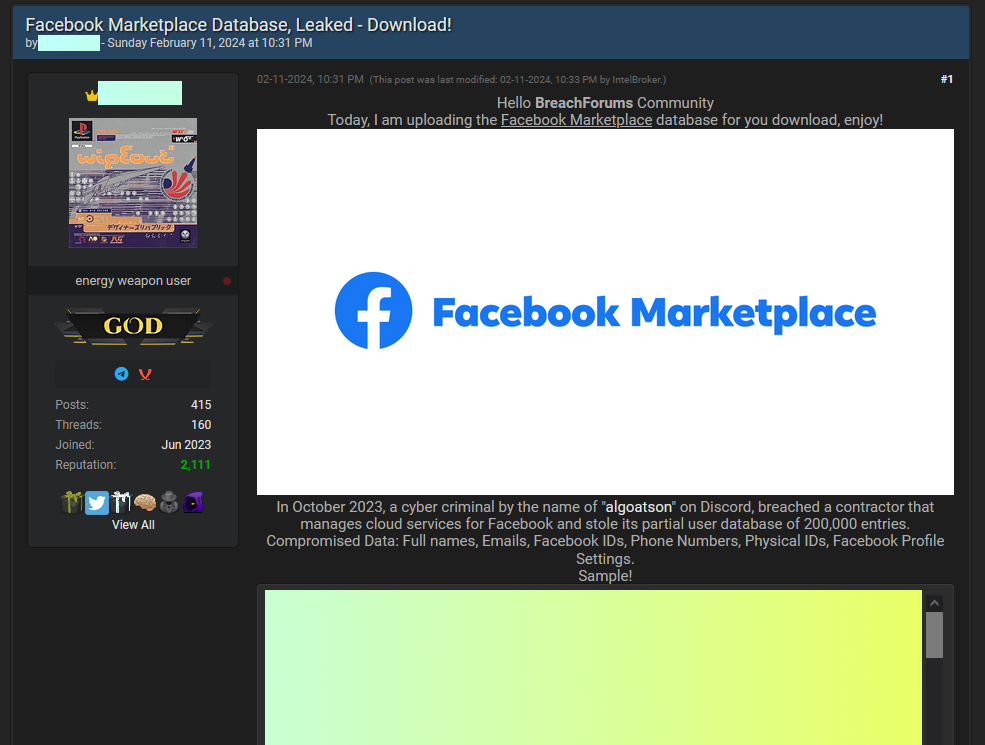985x745 pixels.
Task: Click the scroll-up arrow on the sample box
Action: (934, 601)
